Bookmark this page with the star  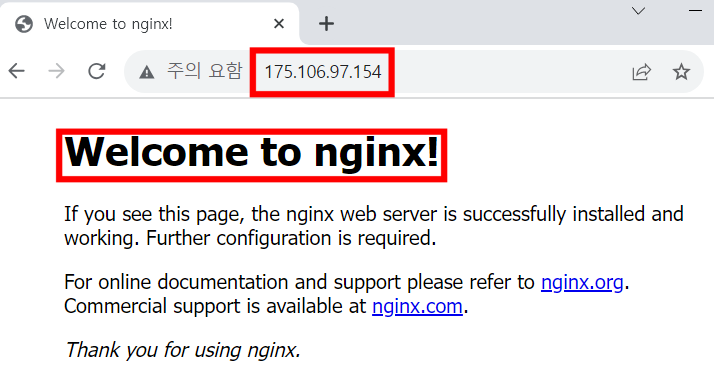point(681,72)
